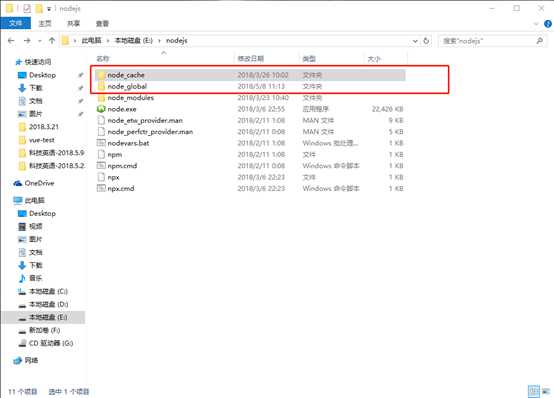The height and width of the screenshot is (398, 554).
Task: Open 视频 under 此电脑
Action: [36, 226]
